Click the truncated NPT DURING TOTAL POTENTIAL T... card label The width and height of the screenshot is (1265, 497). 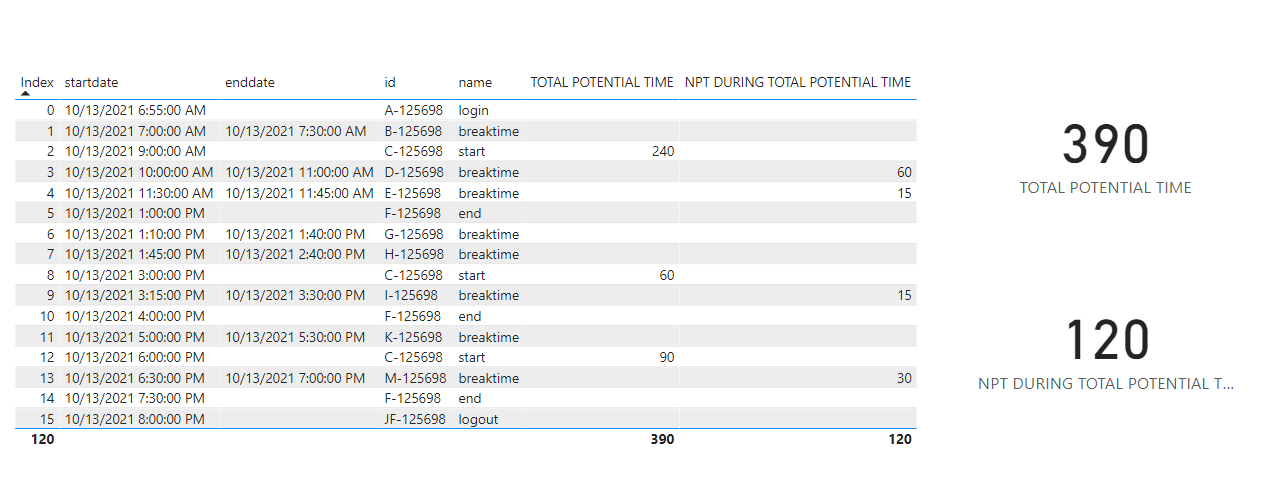coord(1106,384)
